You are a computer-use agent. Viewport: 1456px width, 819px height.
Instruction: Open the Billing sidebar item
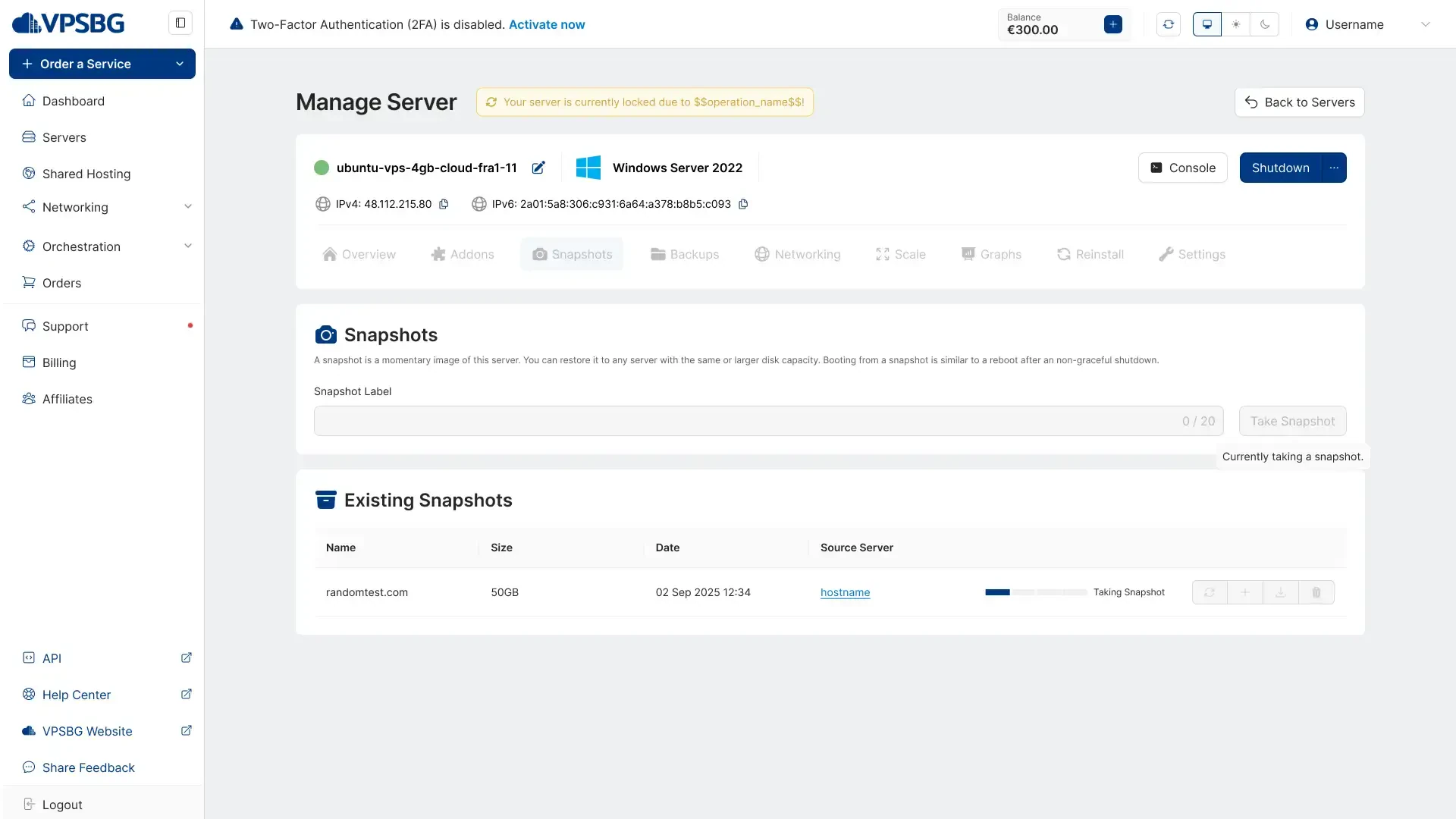click(59, 362)
